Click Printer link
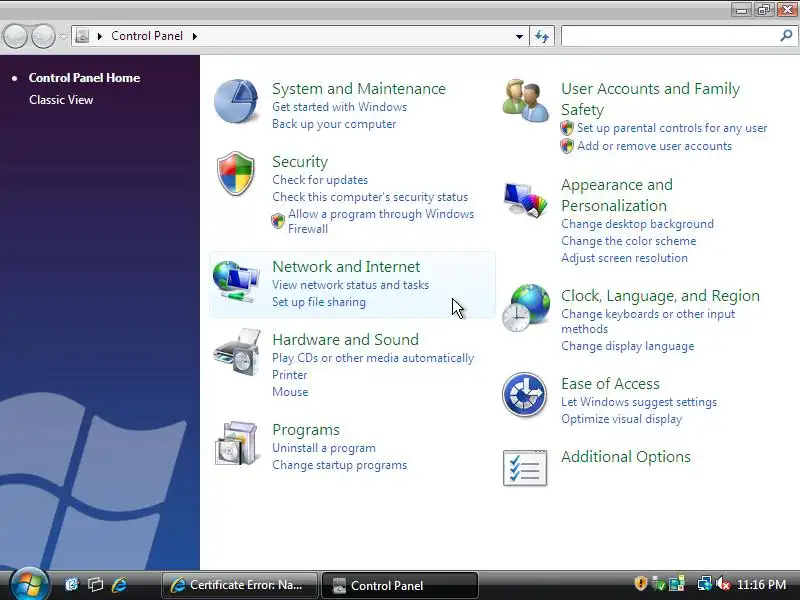 (x=290, y=375)
